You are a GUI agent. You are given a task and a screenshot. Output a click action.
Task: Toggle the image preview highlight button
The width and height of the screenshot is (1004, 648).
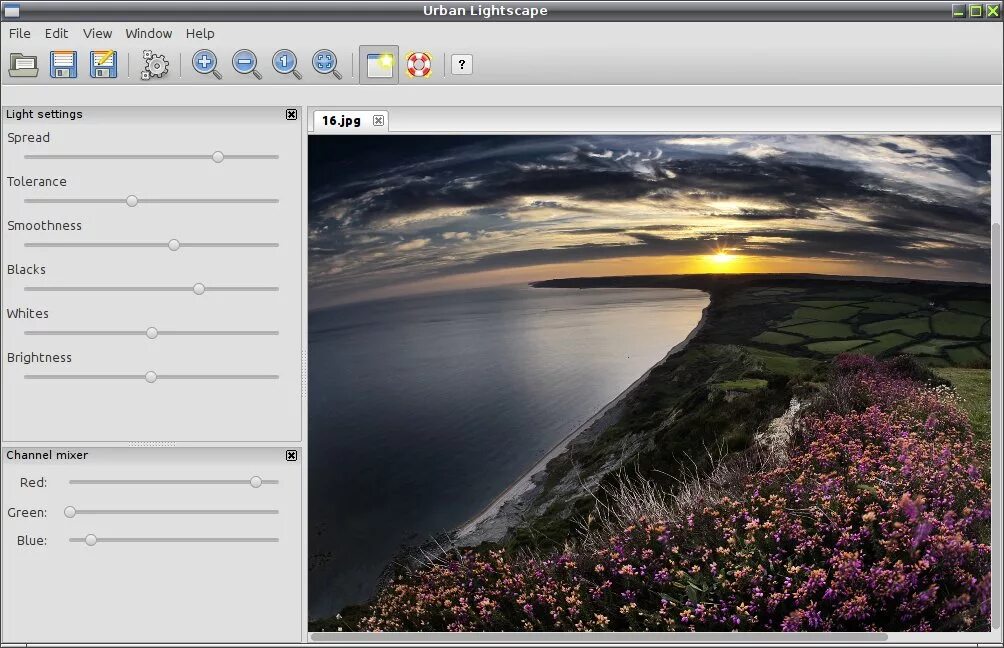378,64
